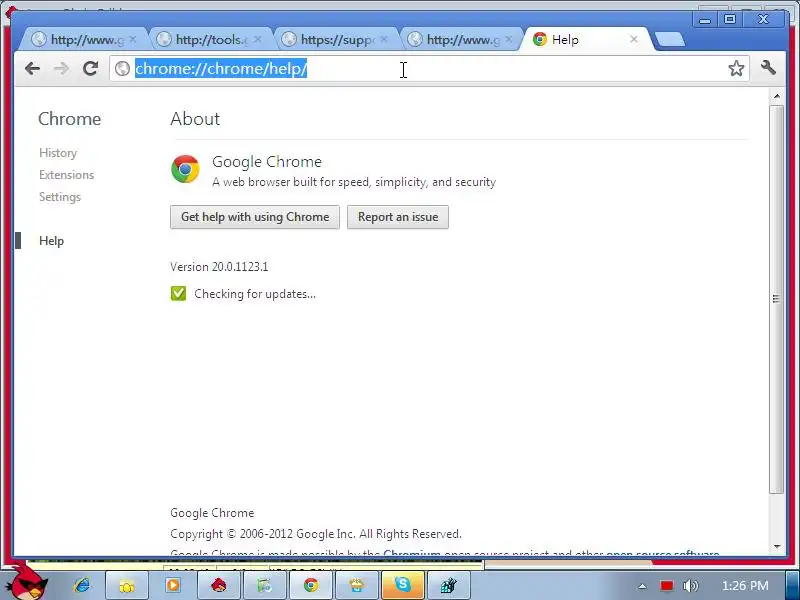Click the scrollbar up arrow

tap(777, 96)
